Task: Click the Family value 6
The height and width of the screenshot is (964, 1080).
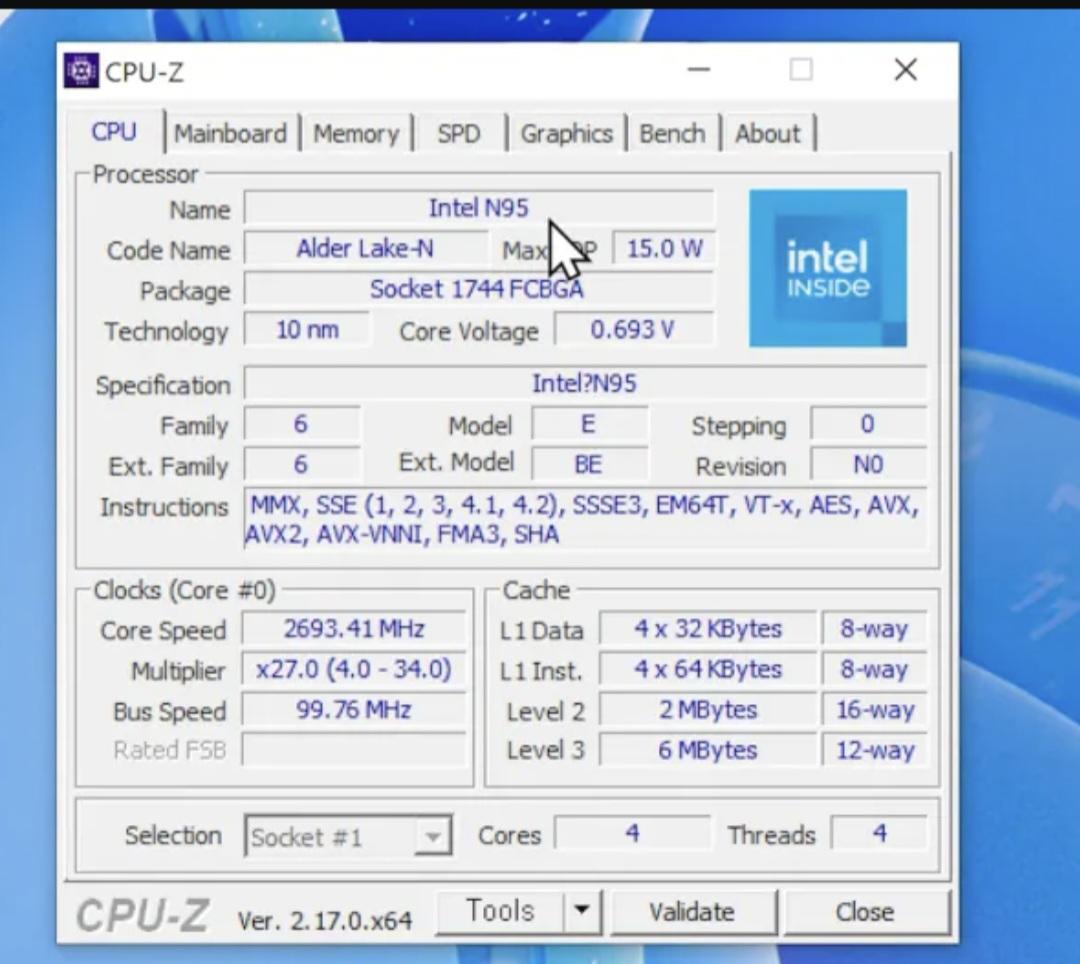Action: [x=302, y=423]
